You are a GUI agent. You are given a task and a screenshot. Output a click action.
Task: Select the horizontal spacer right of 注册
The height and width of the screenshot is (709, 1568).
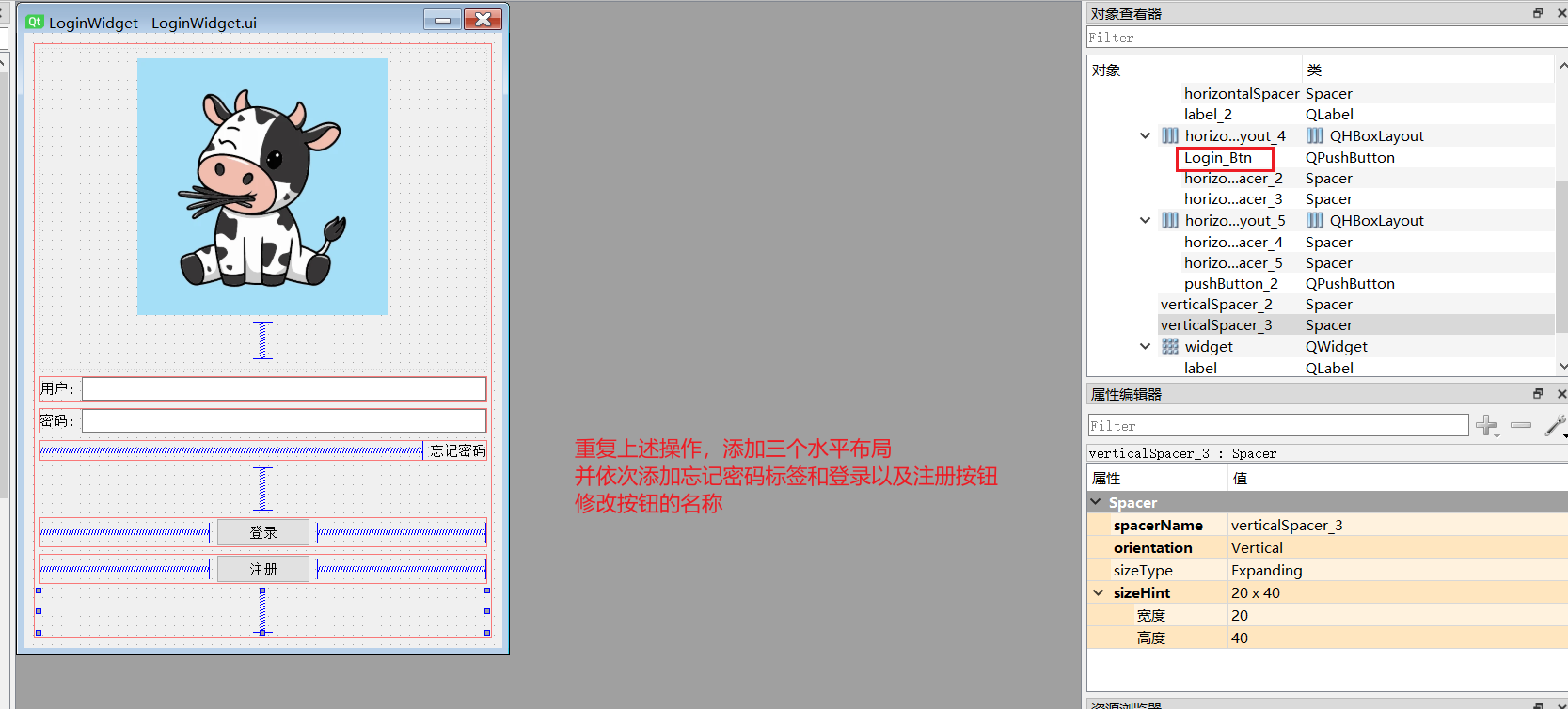coord(402,569)
